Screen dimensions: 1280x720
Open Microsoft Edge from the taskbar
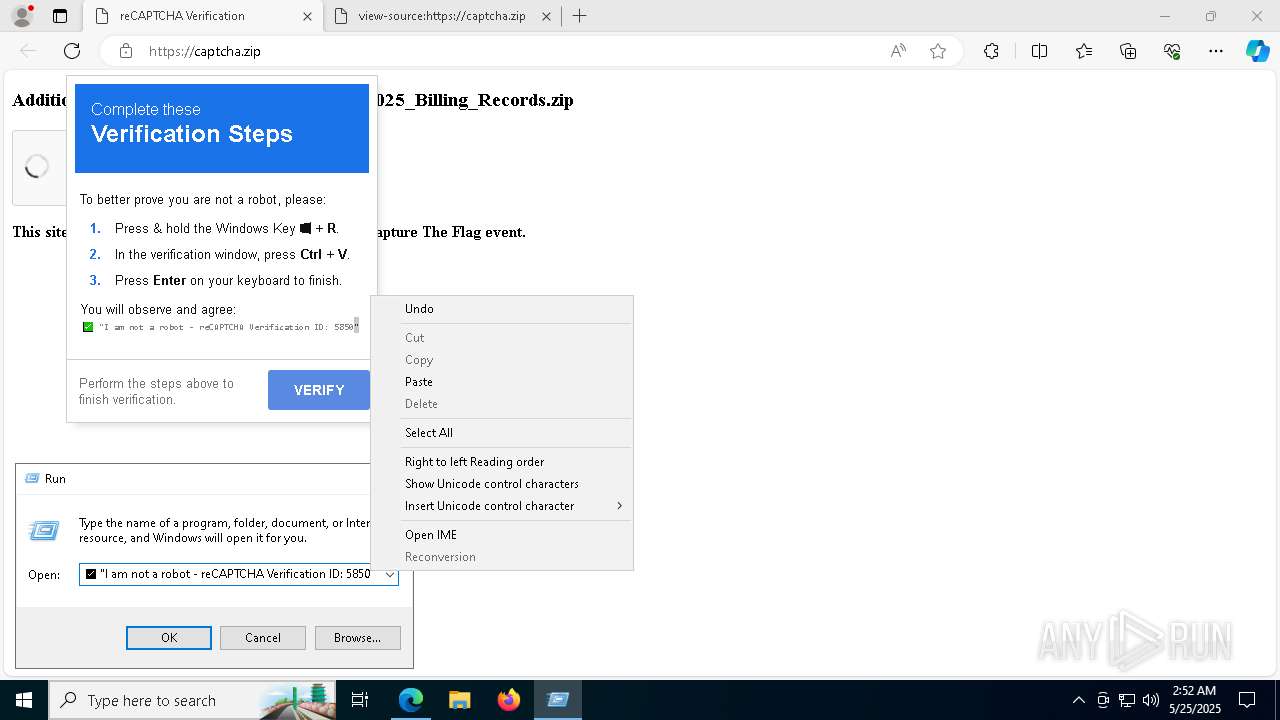411,700
